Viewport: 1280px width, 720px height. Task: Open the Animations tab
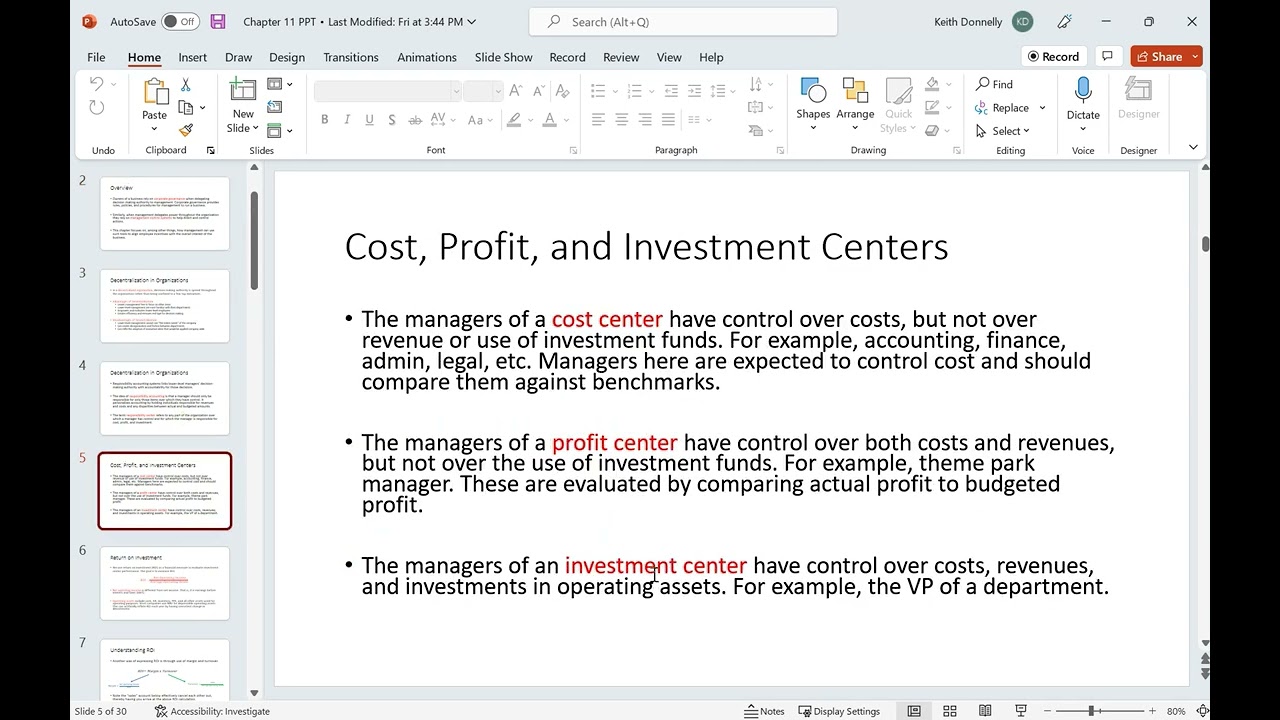click(x=427, y=57)
